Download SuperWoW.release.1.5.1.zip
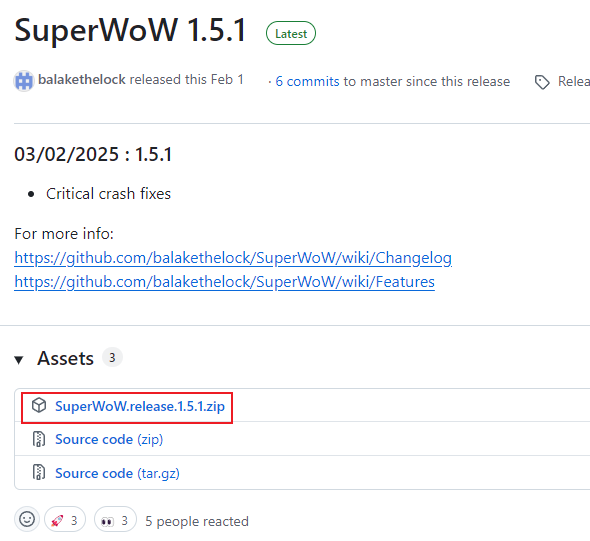 [x=140, y=406]
